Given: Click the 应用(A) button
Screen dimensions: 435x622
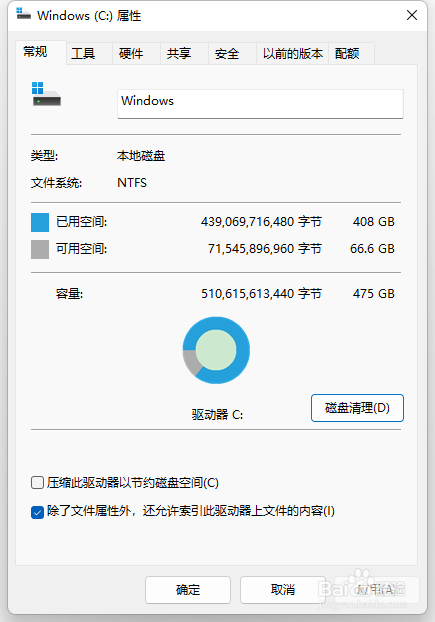Looking at the screenshot, I should coord(377,590).
